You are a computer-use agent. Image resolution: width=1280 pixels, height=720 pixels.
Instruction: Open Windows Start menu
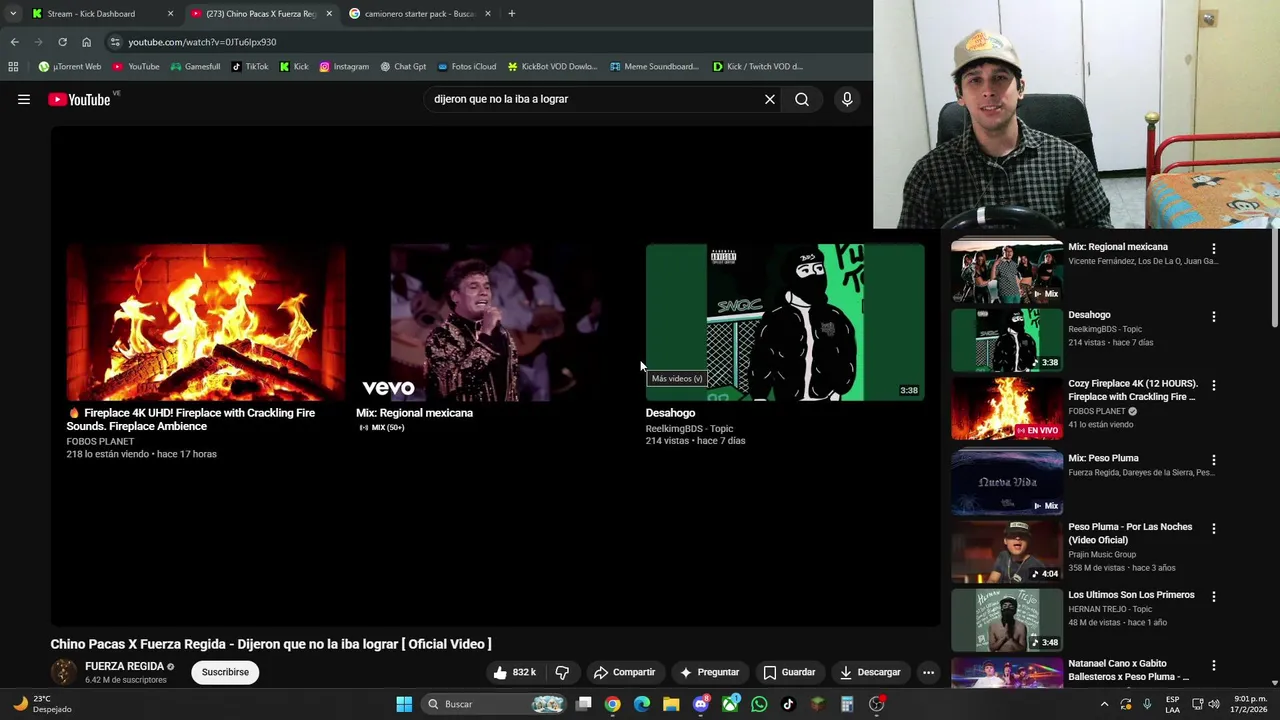[404, 704]
